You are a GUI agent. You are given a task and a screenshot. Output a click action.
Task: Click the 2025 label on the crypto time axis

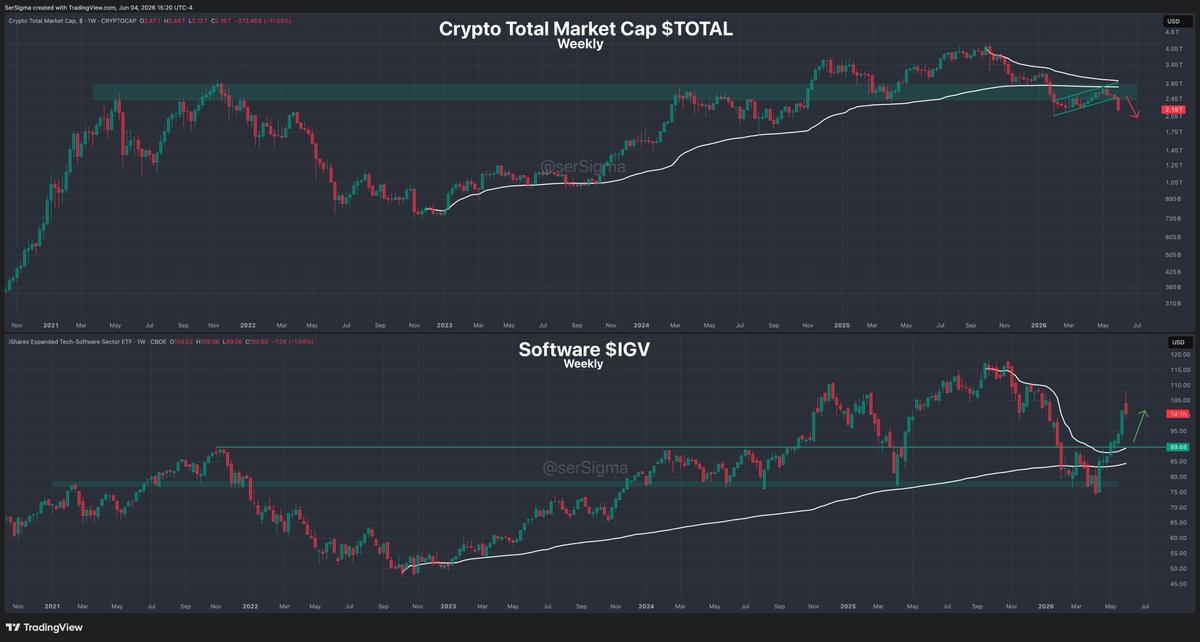[x=841, y=325]
